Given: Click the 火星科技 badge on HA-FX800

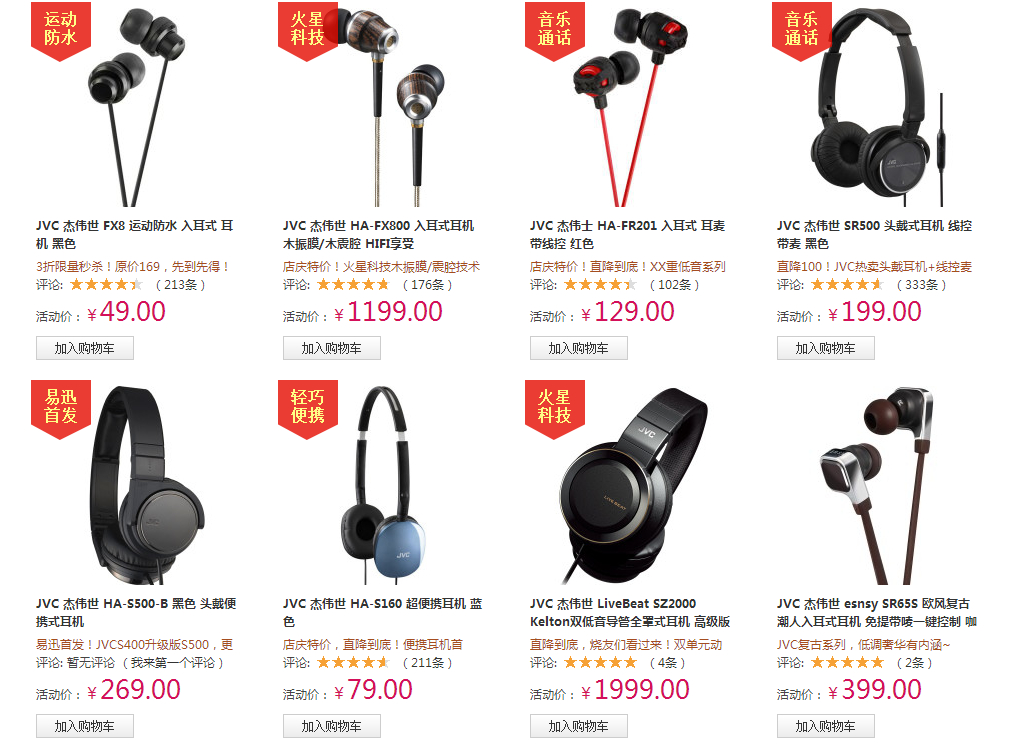Looking at the screenshot, I should (x=307, y=31).
